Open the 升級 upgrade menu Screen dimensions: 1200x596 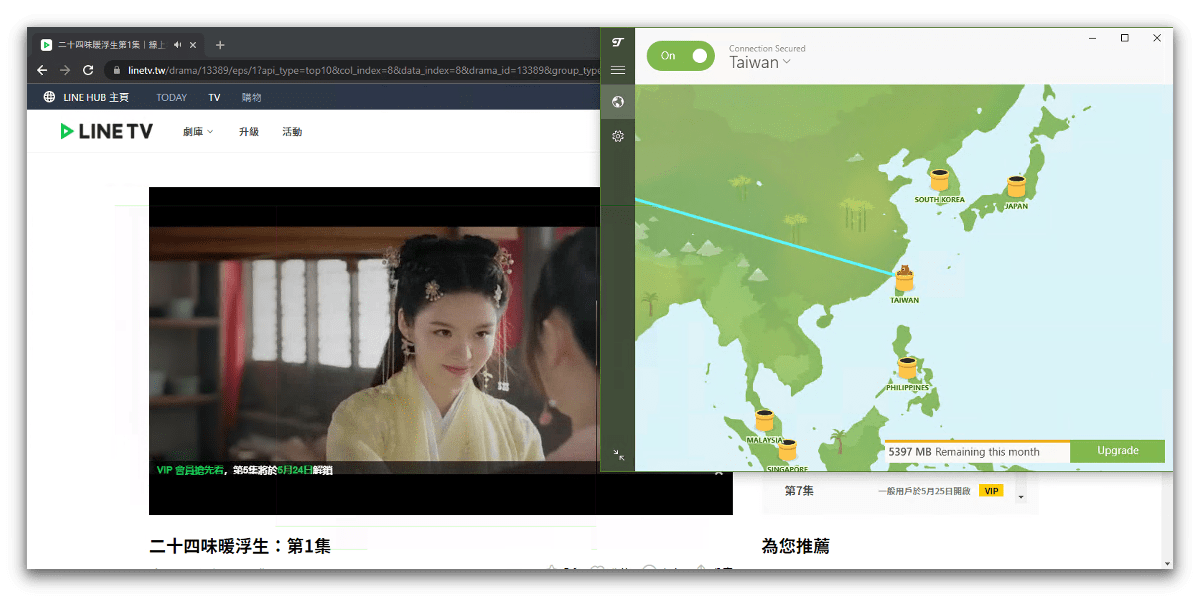click(249, 132)
